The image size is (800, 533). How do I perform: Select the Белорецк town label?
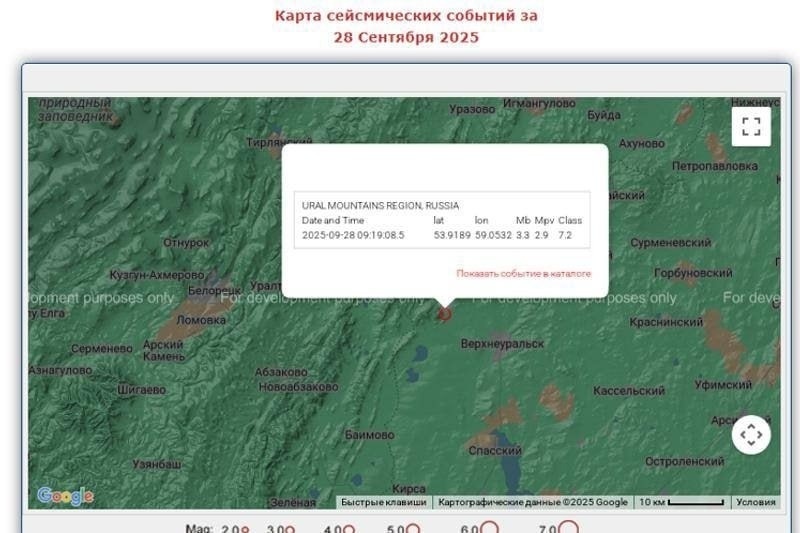click(214, 291)
